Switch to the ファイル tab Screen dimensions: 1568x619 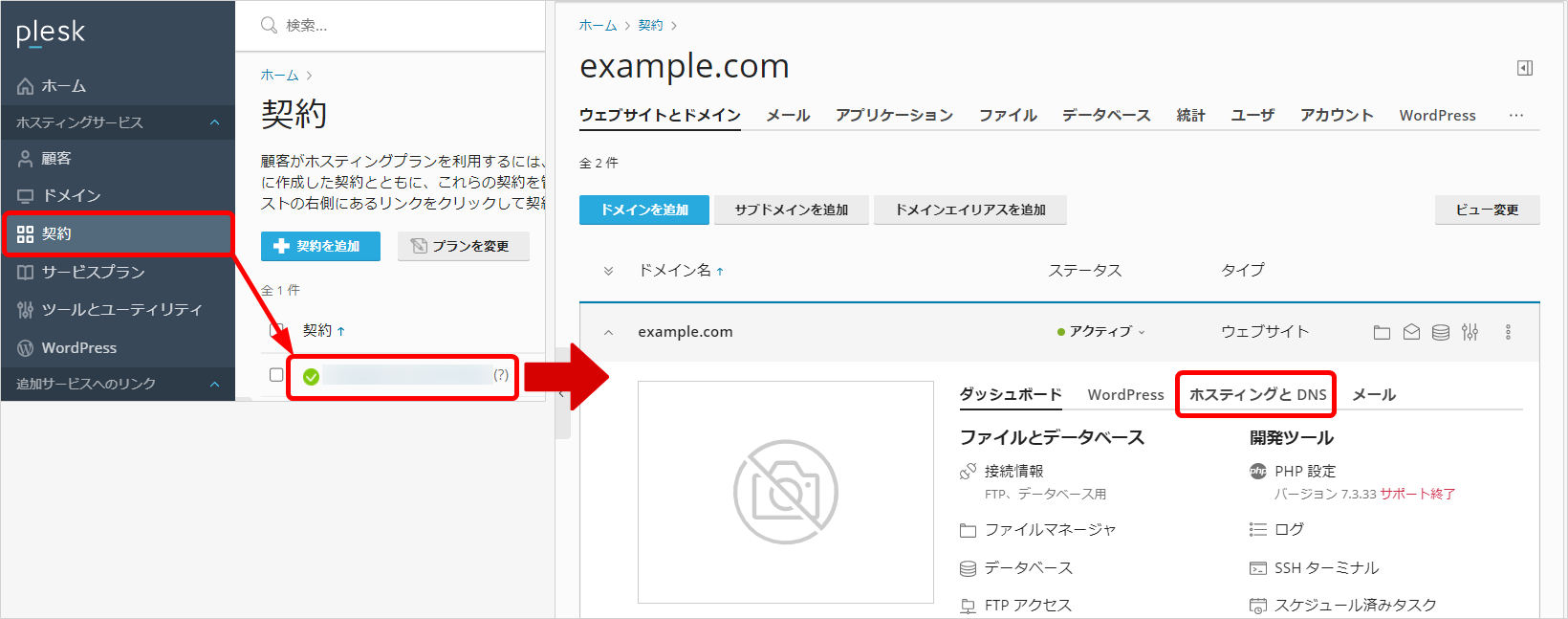tap(1008, 115)
